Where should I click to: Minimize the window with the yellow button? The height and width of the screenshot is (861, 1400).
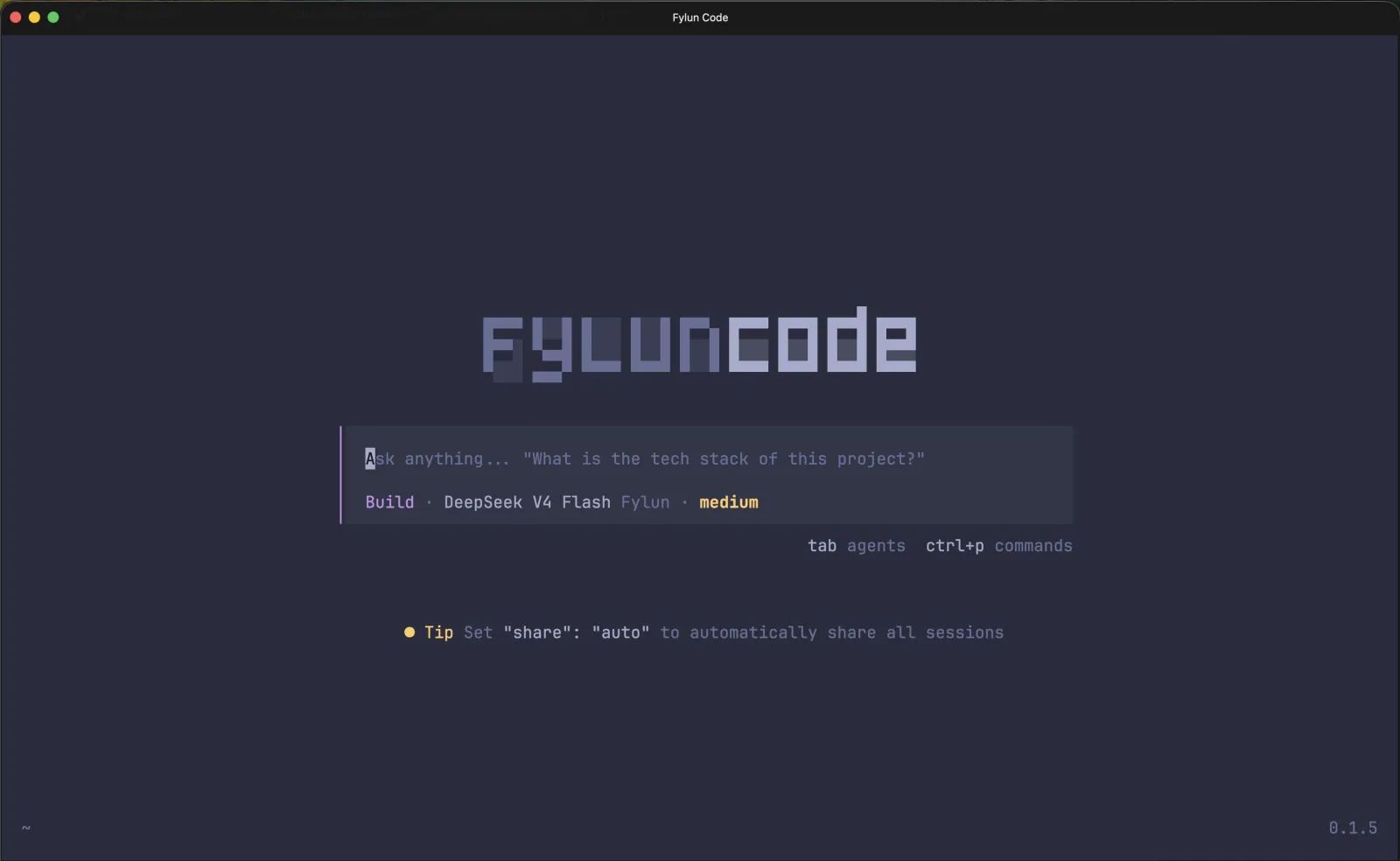(34, 17)
